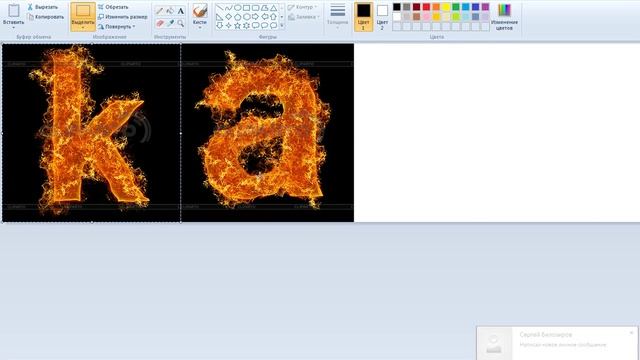The image size is (640, 360).
Task: Choose the Triangle shape
Action: coord(273,8)
